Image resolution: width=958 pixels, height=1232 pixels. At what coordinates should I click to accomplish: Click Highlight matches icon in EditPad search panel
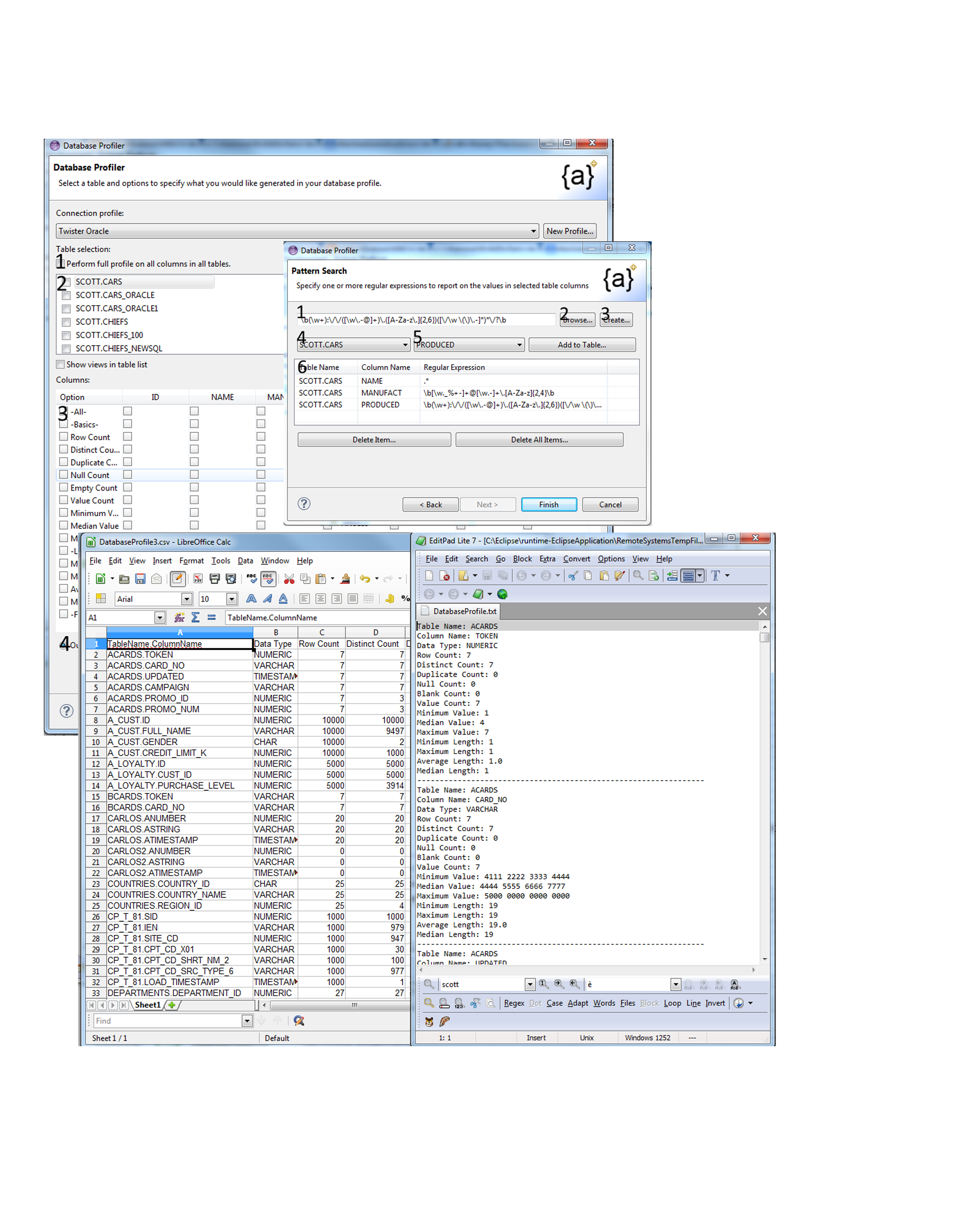pos(429,1003)
